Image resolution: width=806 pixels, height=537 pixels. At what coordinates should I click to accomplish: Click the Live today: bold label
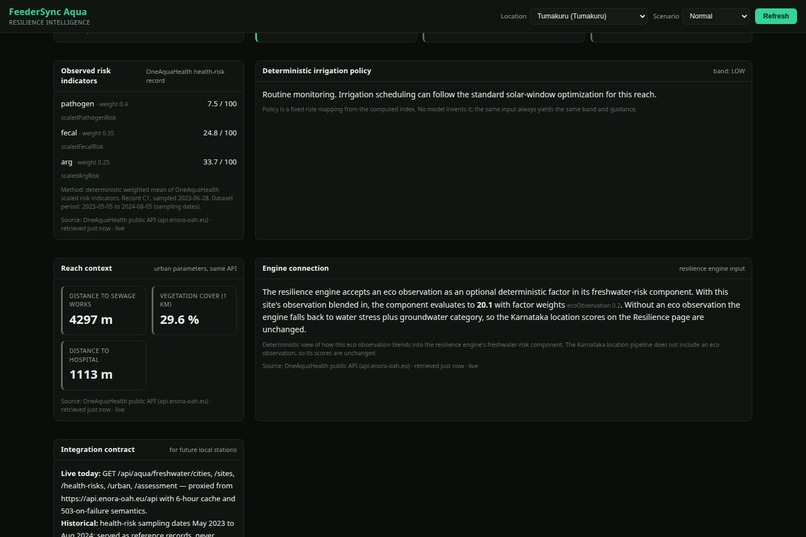(81, 473)
